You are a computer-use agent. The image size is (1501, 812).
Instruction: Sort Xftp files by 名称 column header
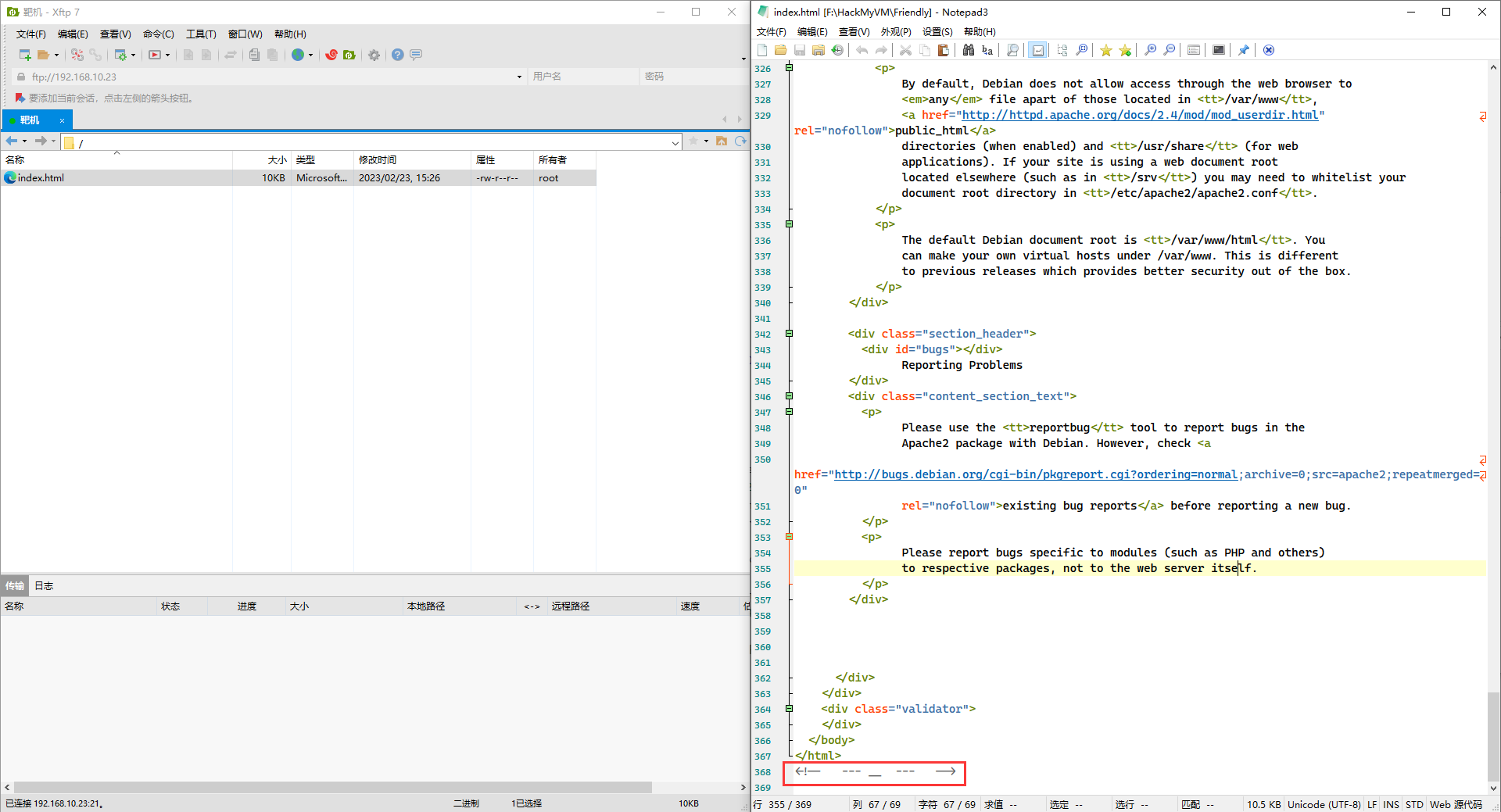(x=116, y=160)
